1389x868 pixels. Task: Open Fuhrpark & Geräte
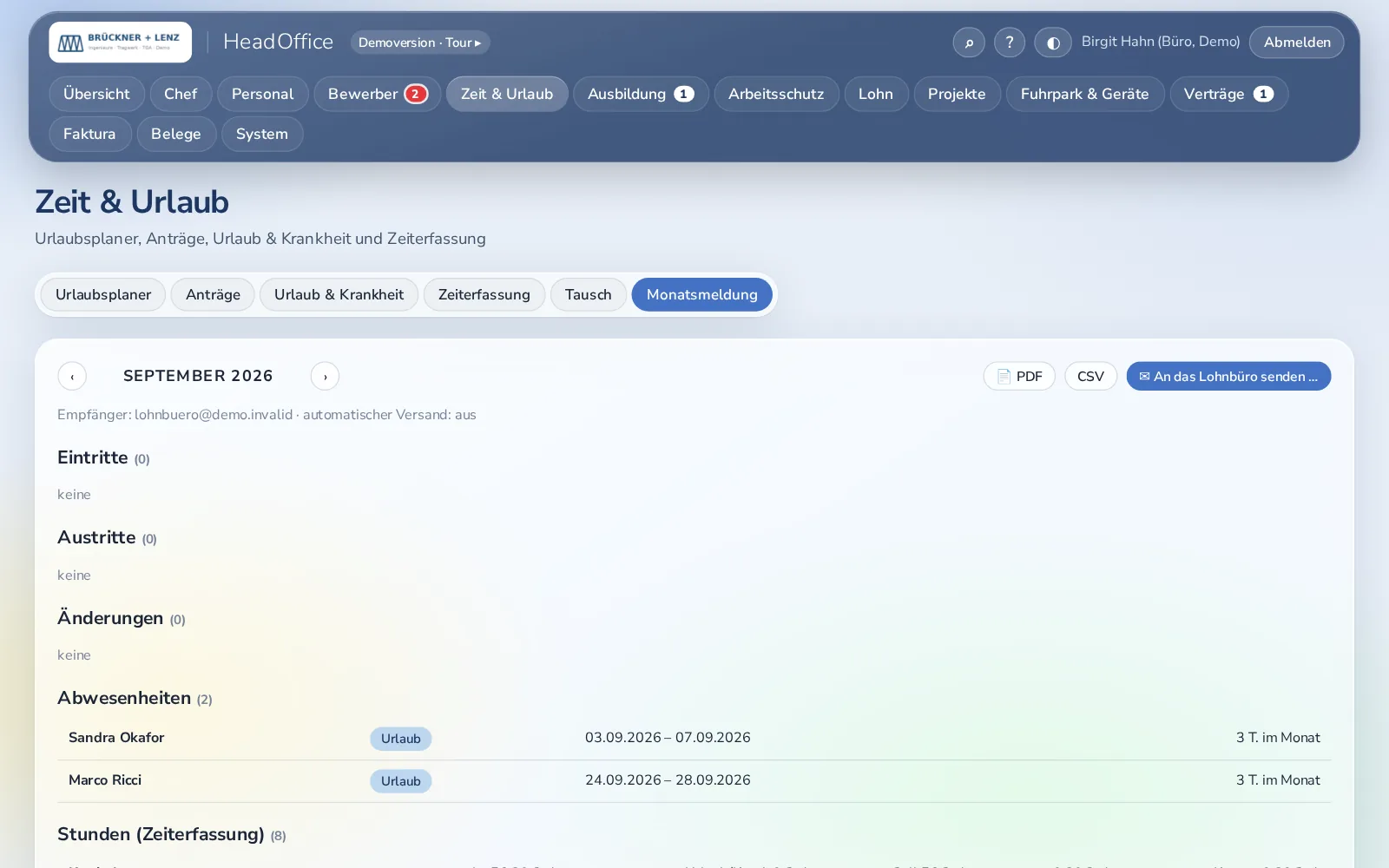[x=1085, y=94]
